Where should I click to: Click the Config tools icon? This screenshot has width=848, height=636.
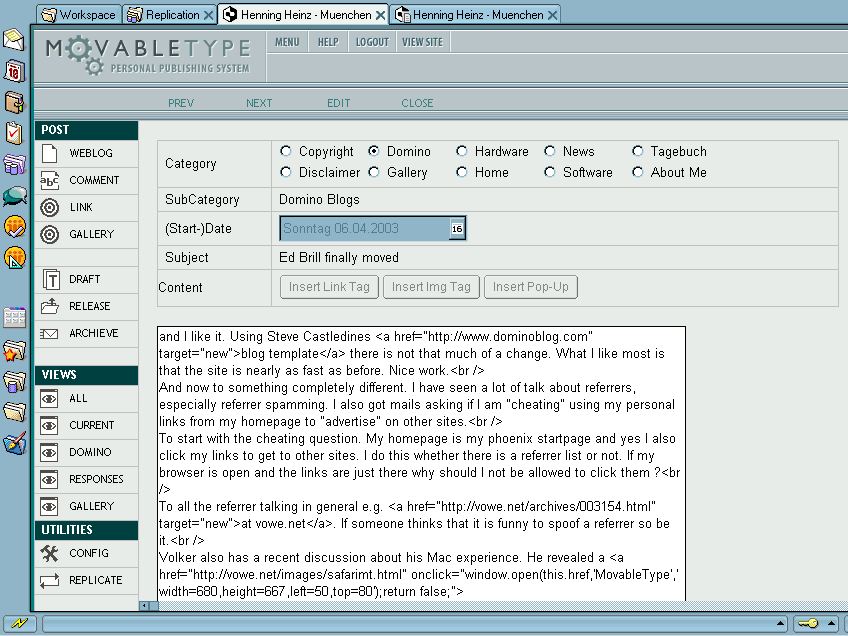(x=49, y=553)
